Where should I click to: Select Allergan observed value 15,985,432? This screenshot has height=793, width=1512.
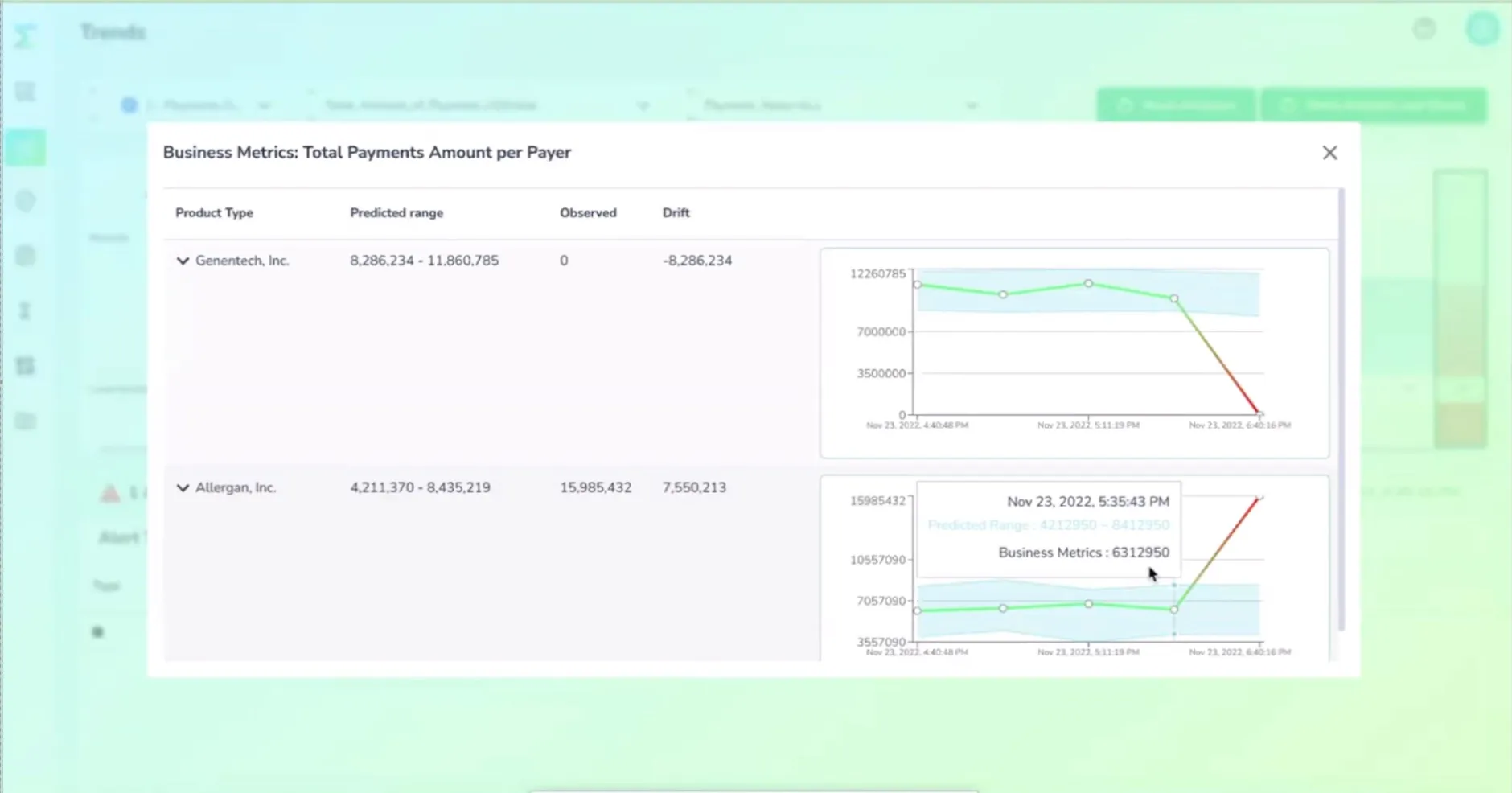(595, 487)
